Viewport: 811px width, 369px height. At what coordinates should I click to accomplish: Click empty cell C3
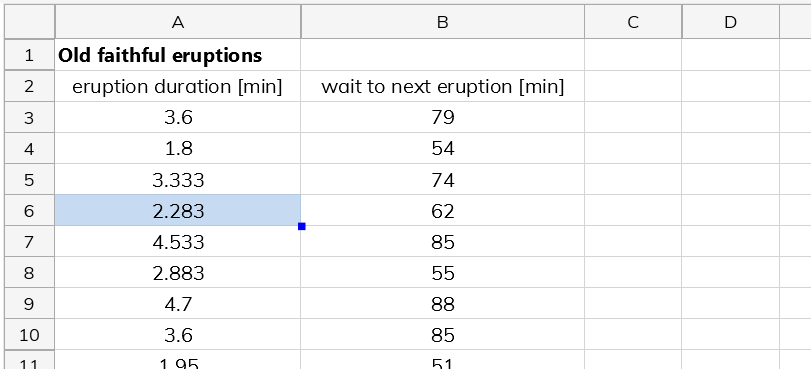(x=633, y=117)
